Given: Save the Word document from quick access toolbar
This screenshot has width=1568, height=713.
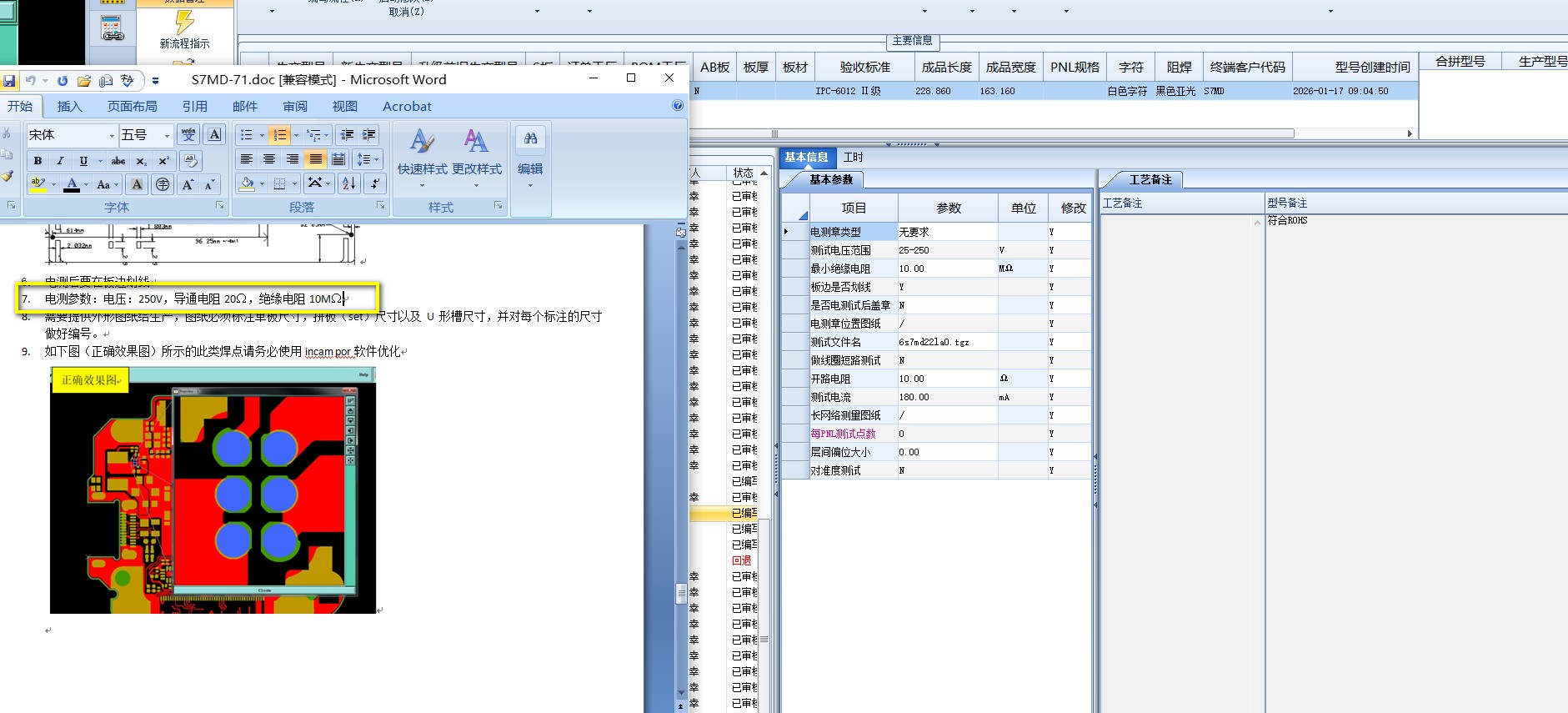Looking at the screenshot, I should (x=9, y=81).
